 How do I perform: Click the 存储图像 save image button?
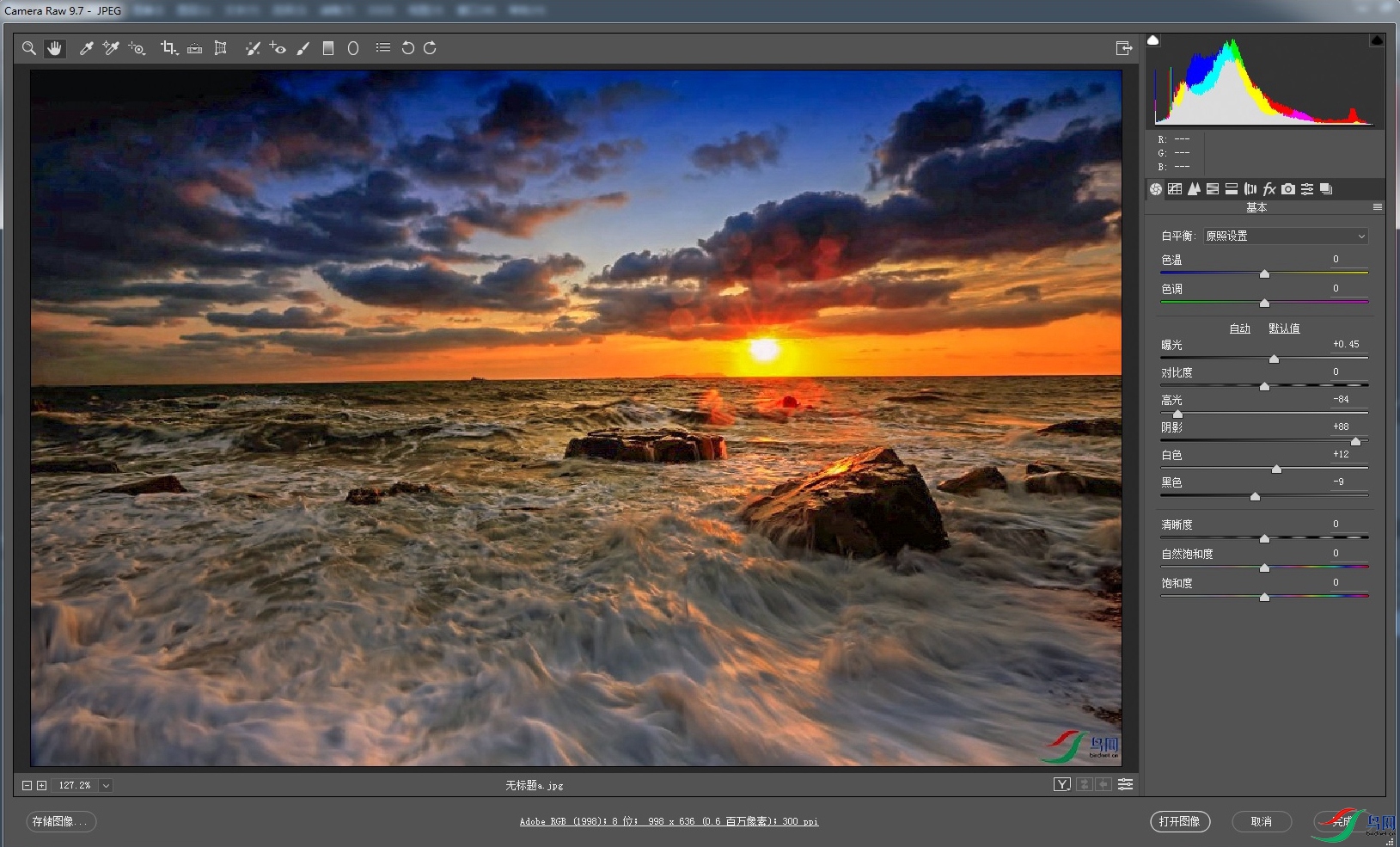click(x=60, y=821)
